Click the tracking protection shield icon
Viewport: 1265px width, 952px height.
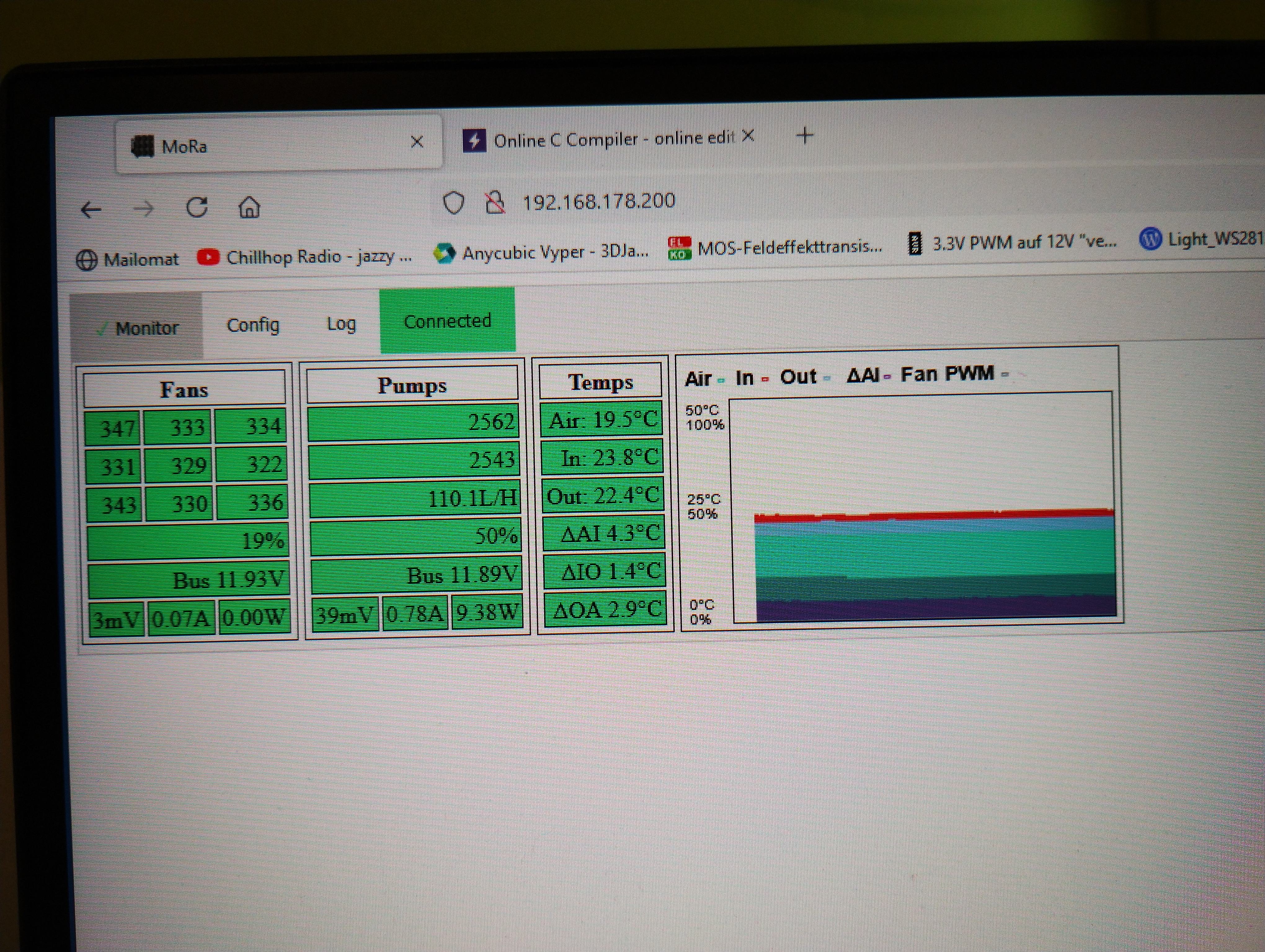coord(454,203)
